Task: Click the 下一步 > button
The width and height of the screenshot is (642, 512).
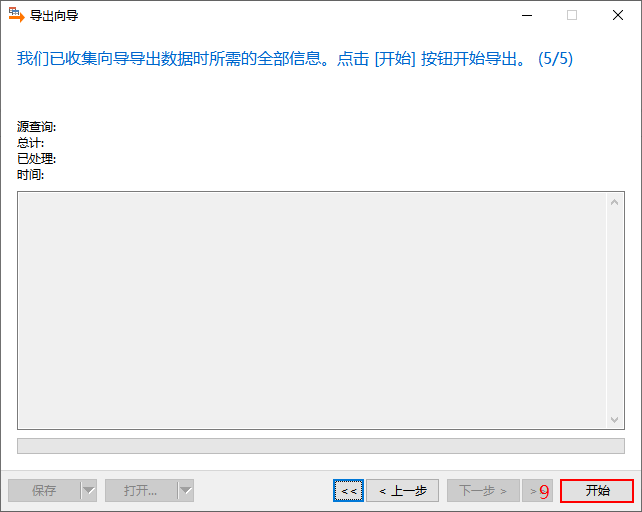Action: coord(483,490)
